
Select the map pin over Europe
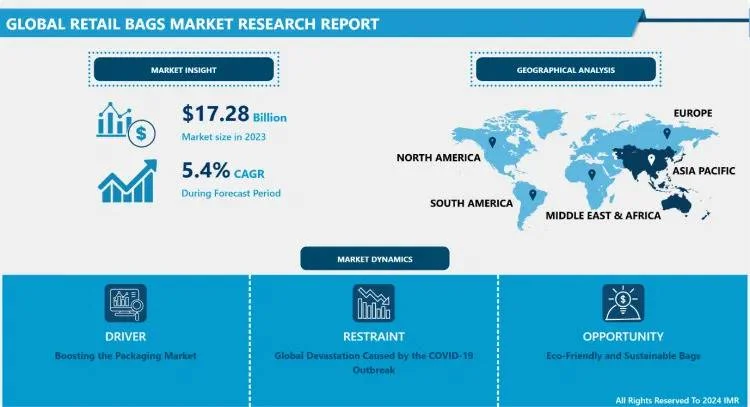[668, 131]
